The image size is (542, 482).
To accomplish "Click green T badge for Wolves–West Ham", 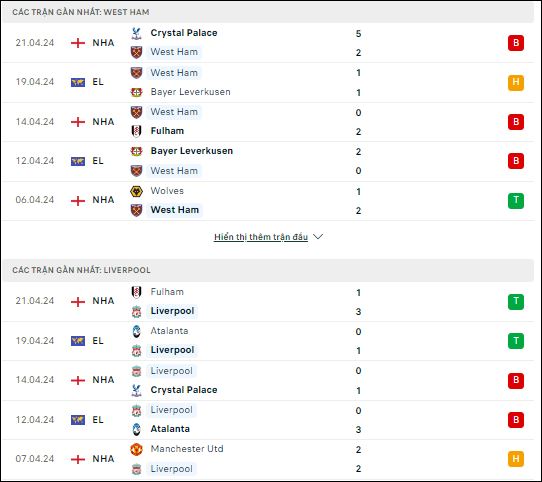I will tap(516, 201).
